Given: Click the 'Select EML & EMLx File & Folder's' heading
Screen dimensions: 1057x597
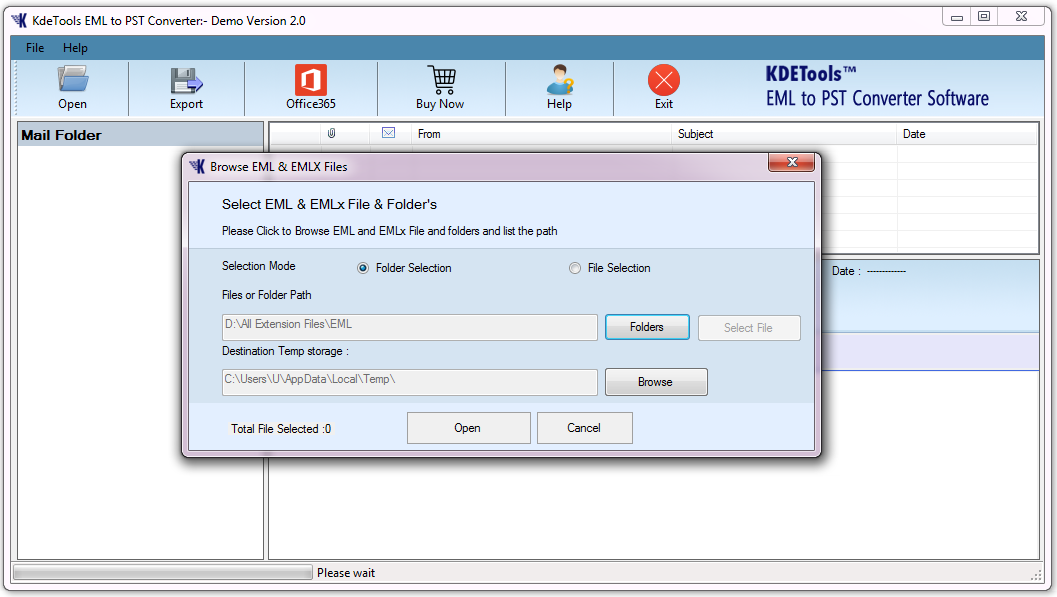Looking at the screenshot, I should pos(330,204).
